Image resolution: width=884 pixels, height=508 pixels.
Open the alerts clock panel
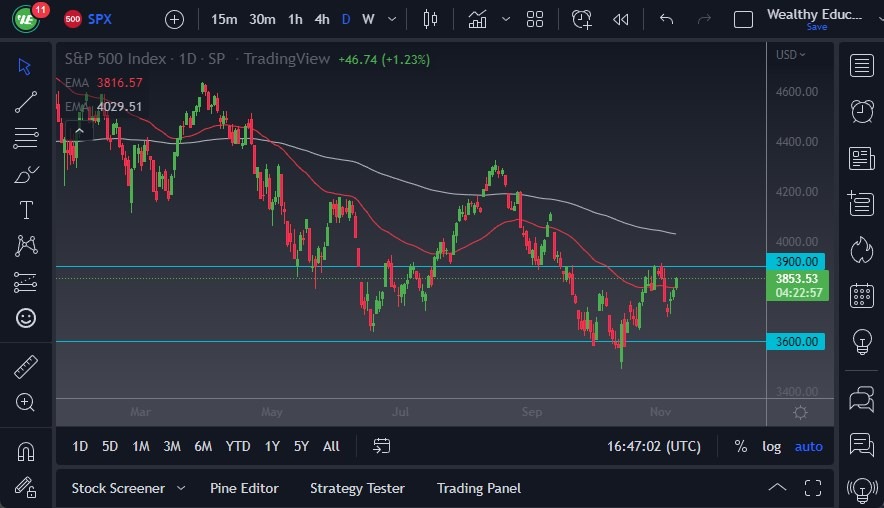tap(861, 112)
